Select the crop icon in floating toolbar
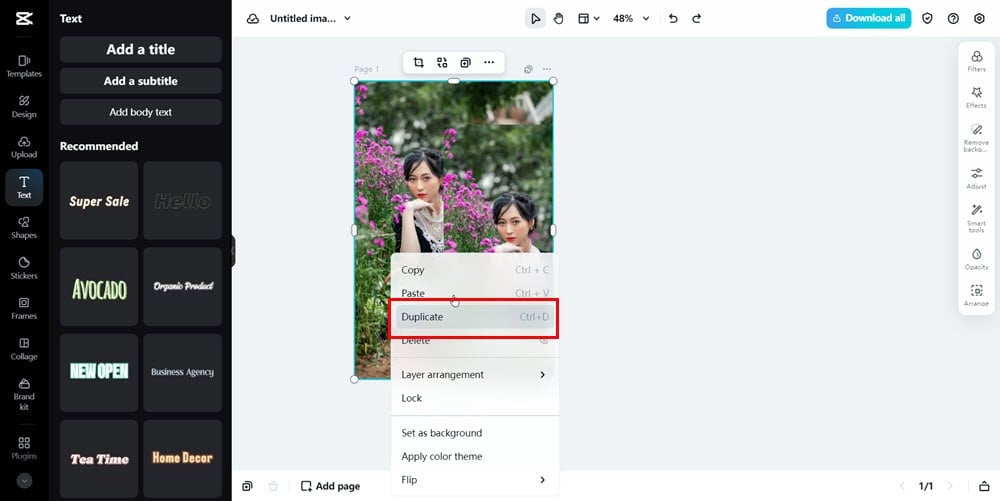1000x501 pixels. coord(418,62)
